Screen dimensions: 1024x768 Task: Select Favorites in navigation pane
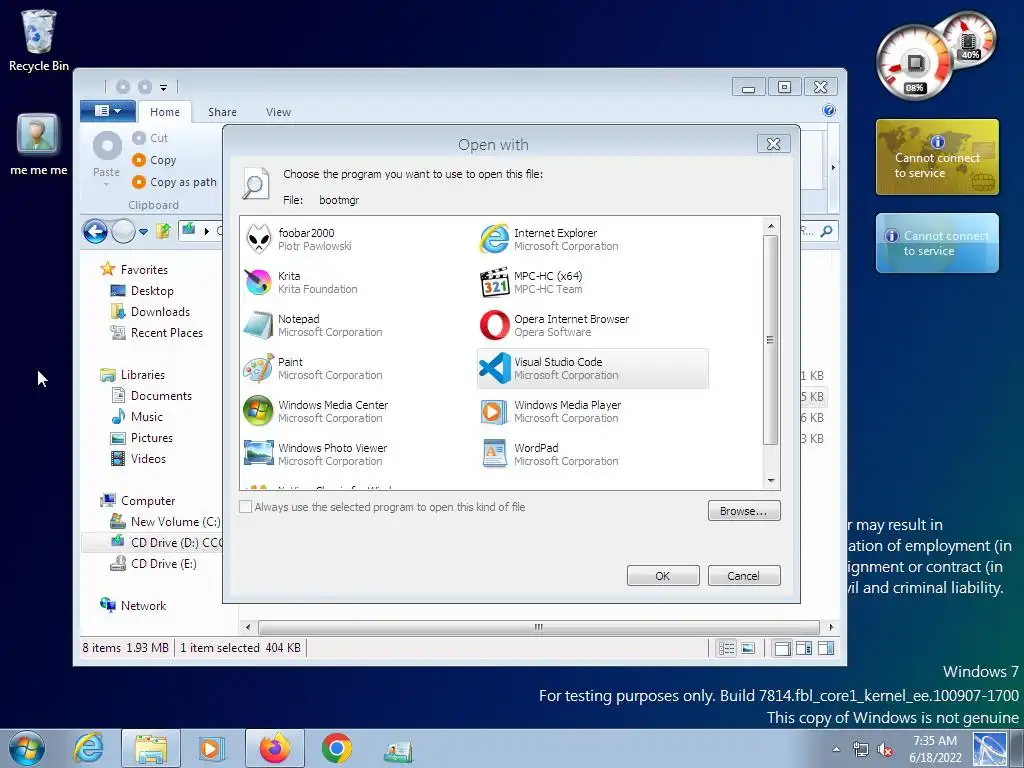pos(135,269)
